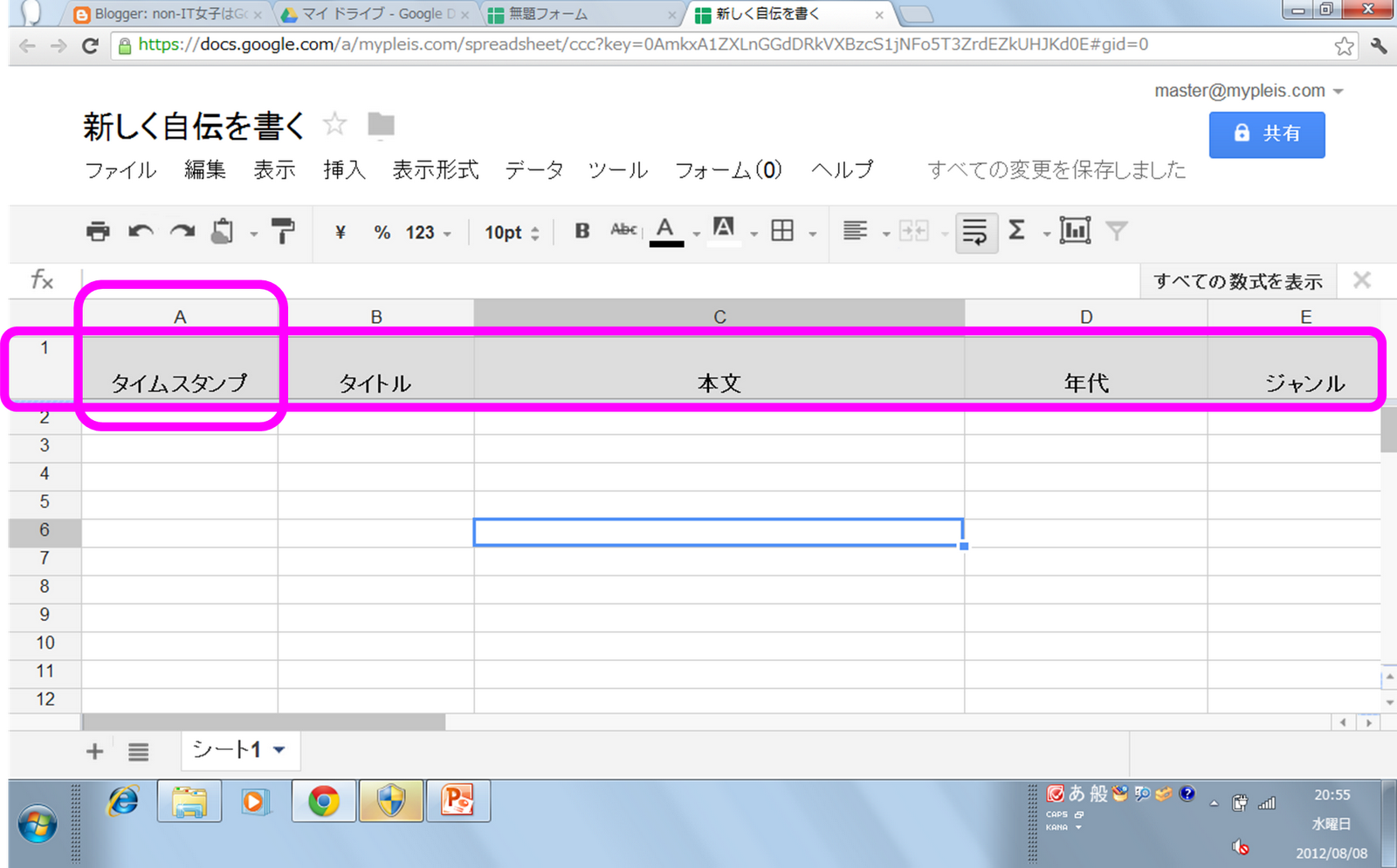Click the text alignment icon

pos(855,231)
